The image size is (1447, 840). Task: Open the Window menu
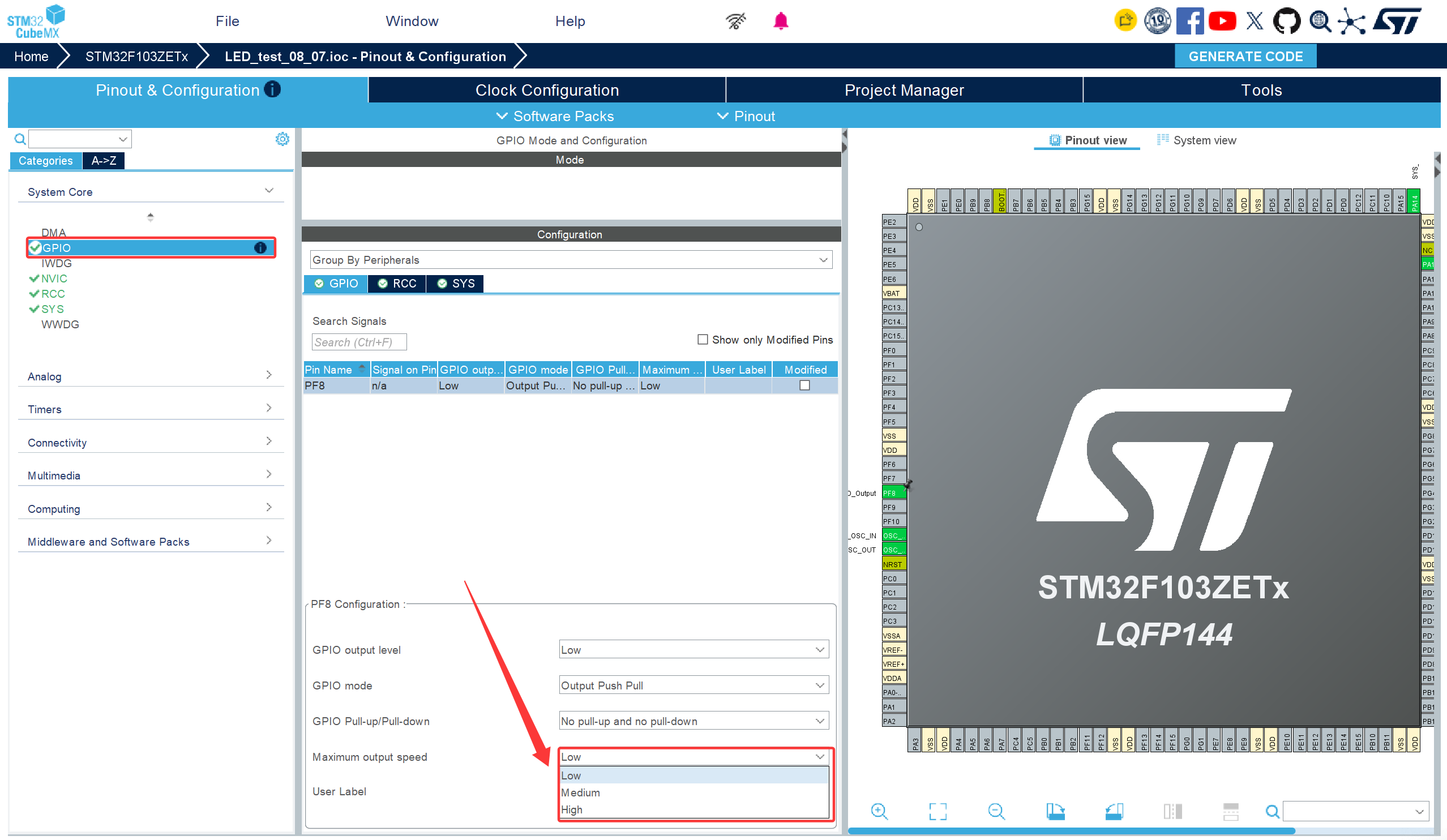click(x=412, y=22)
